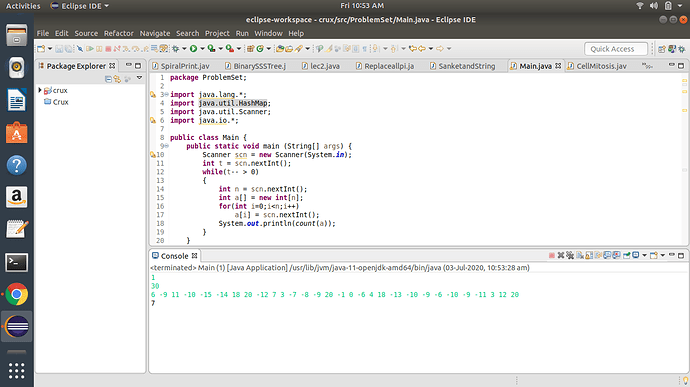This screenshot has width=690, height=387.
Task: Toggle Pin Console
Action: pyautogui.click(x=626, y=255)
